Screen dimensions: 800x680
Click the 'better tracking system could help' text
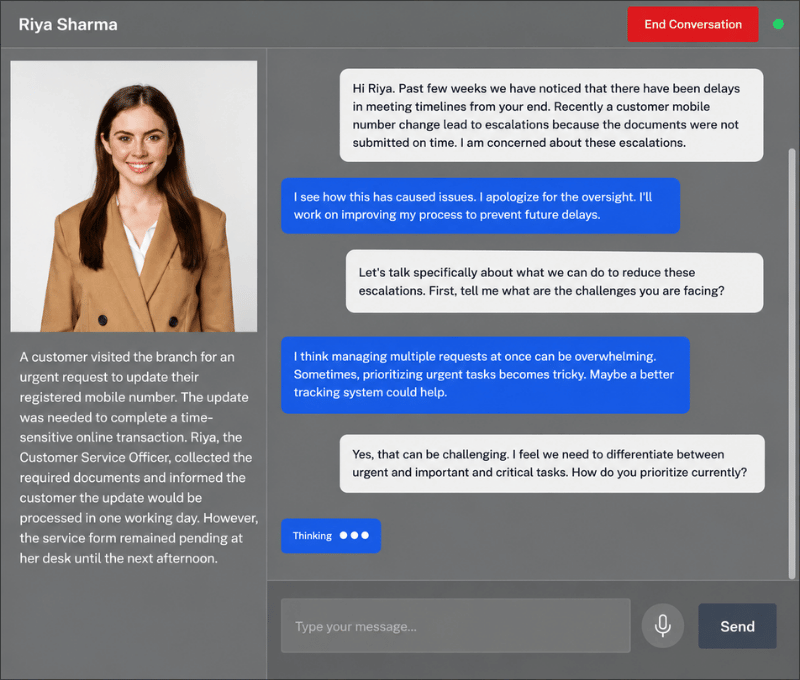(x=484, y=383)
